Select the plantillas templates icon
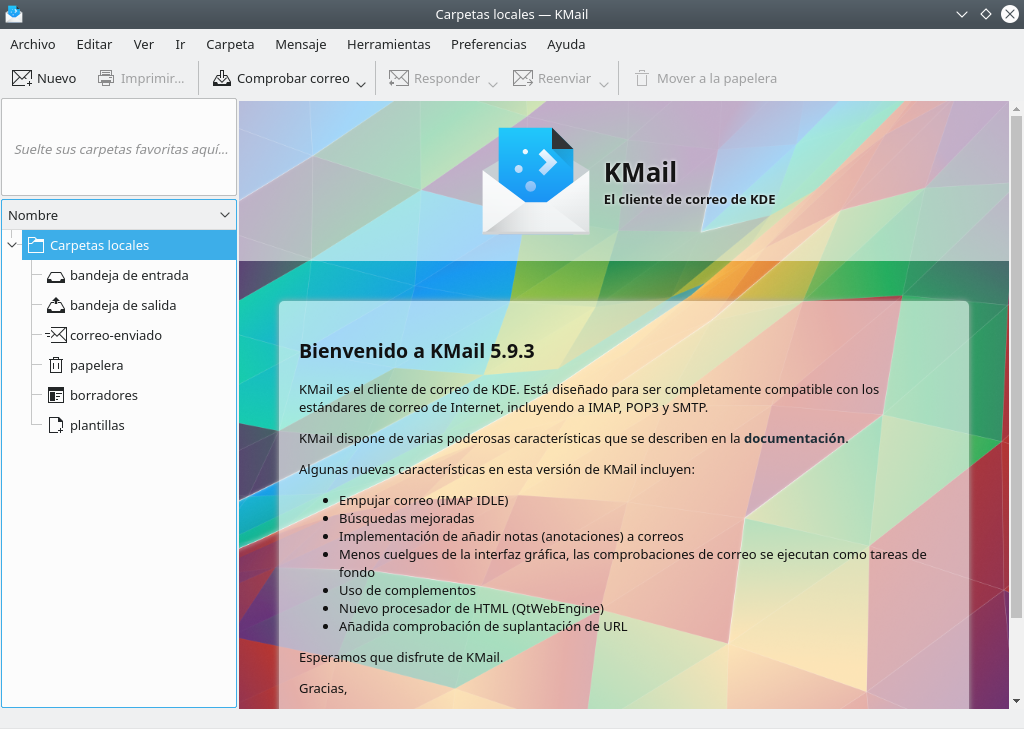 [56, 425]
